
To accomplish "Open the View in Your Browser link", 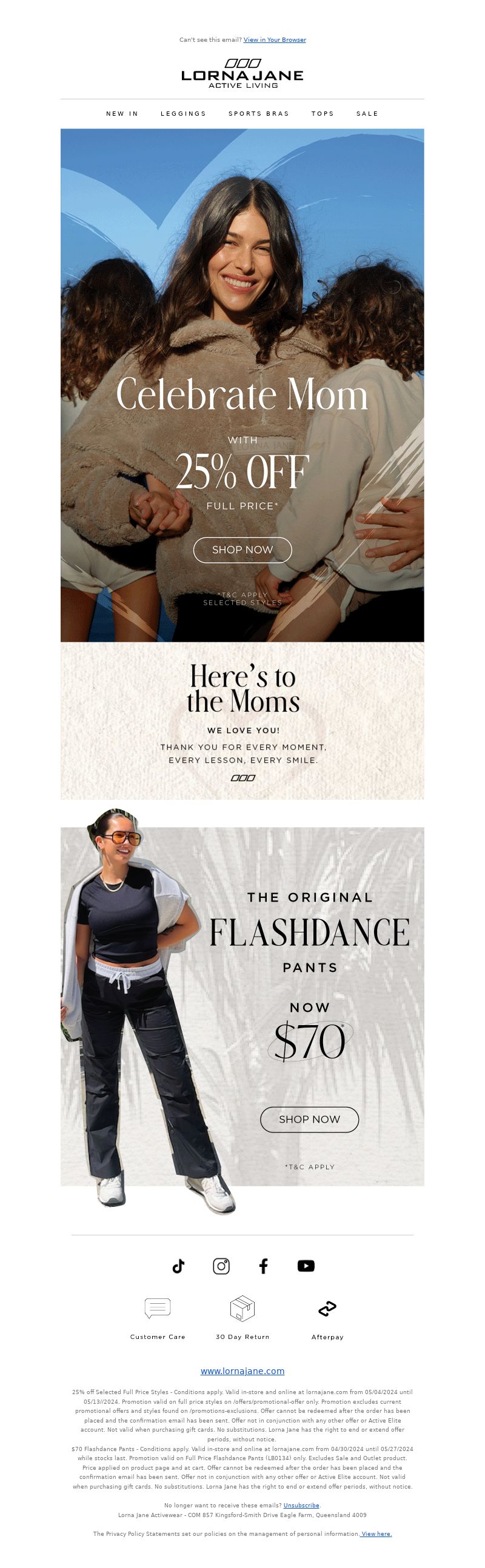I will (275, 40).
